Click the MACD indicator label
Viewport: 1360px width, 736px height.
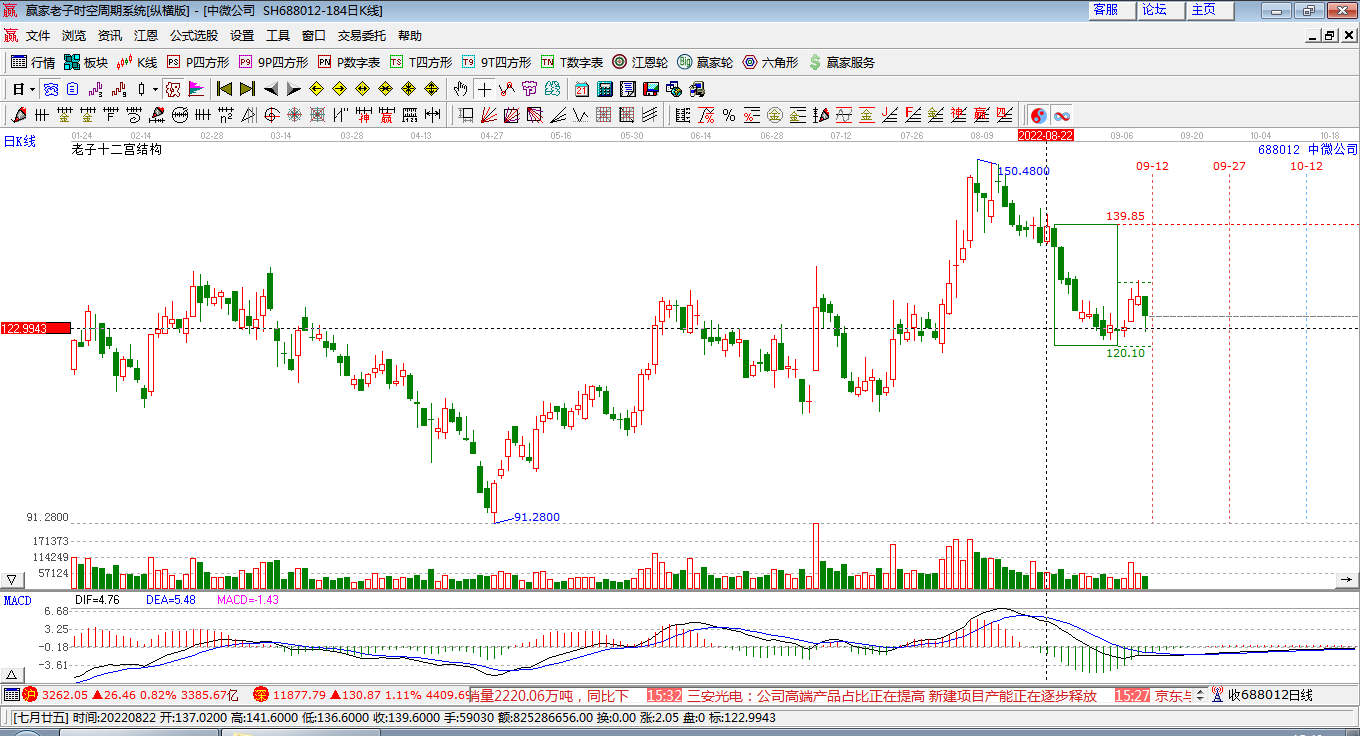click(x=17, y=600)
